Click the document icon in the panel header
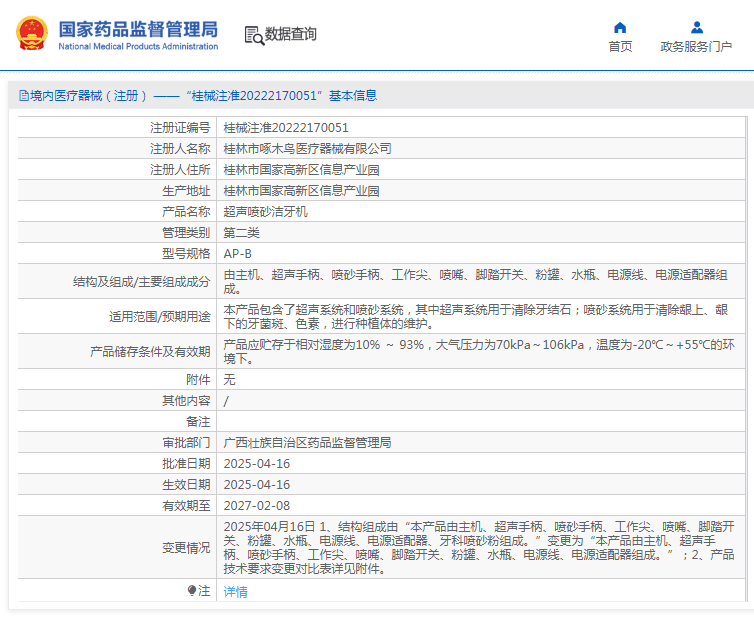754x619 pixels. click(23, 96)
